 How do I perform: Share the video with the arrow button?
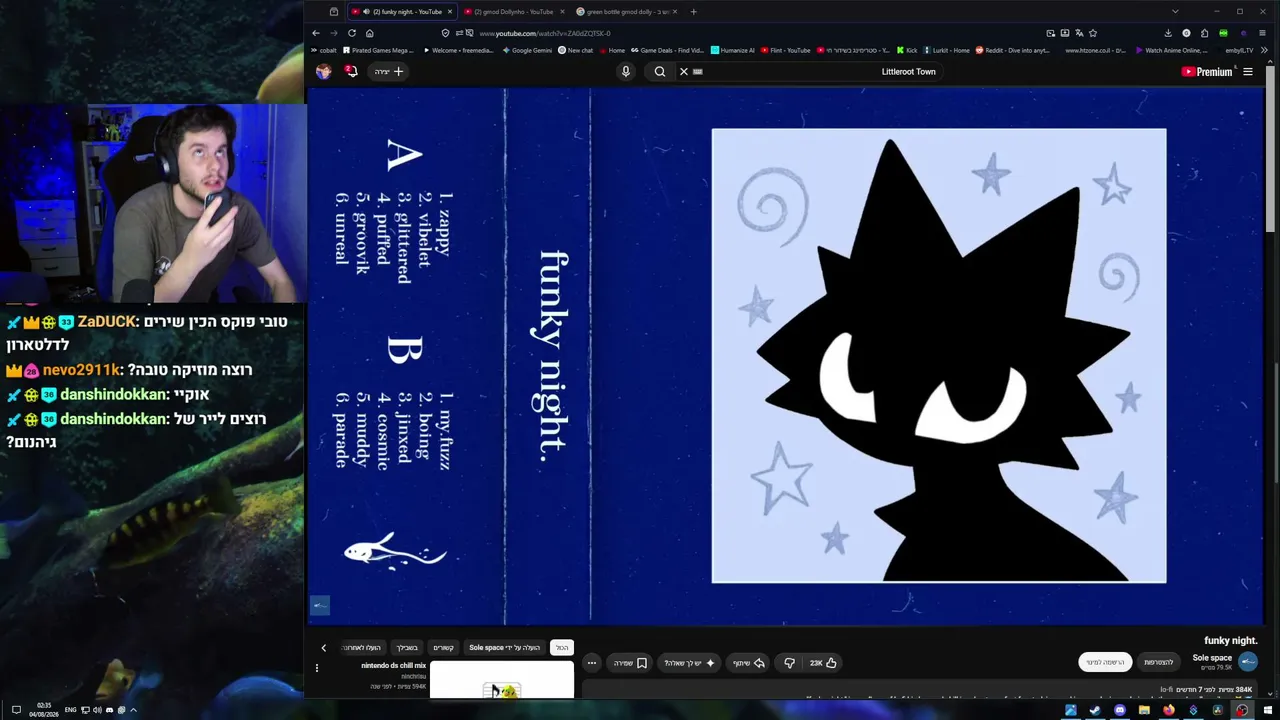pos(749,663)
